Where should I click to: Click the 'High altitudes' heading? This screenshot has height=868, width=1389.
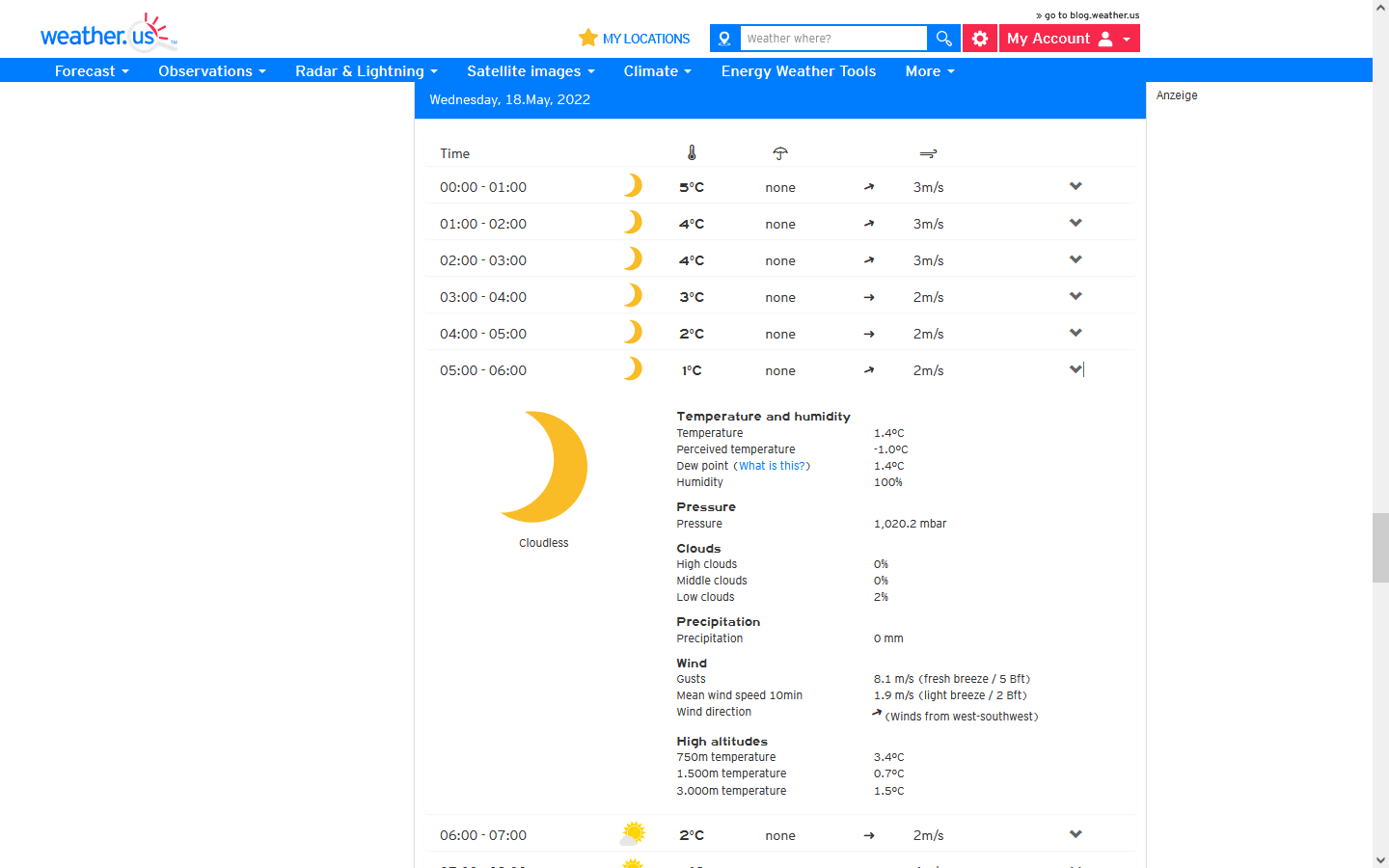tap(722, 742)
